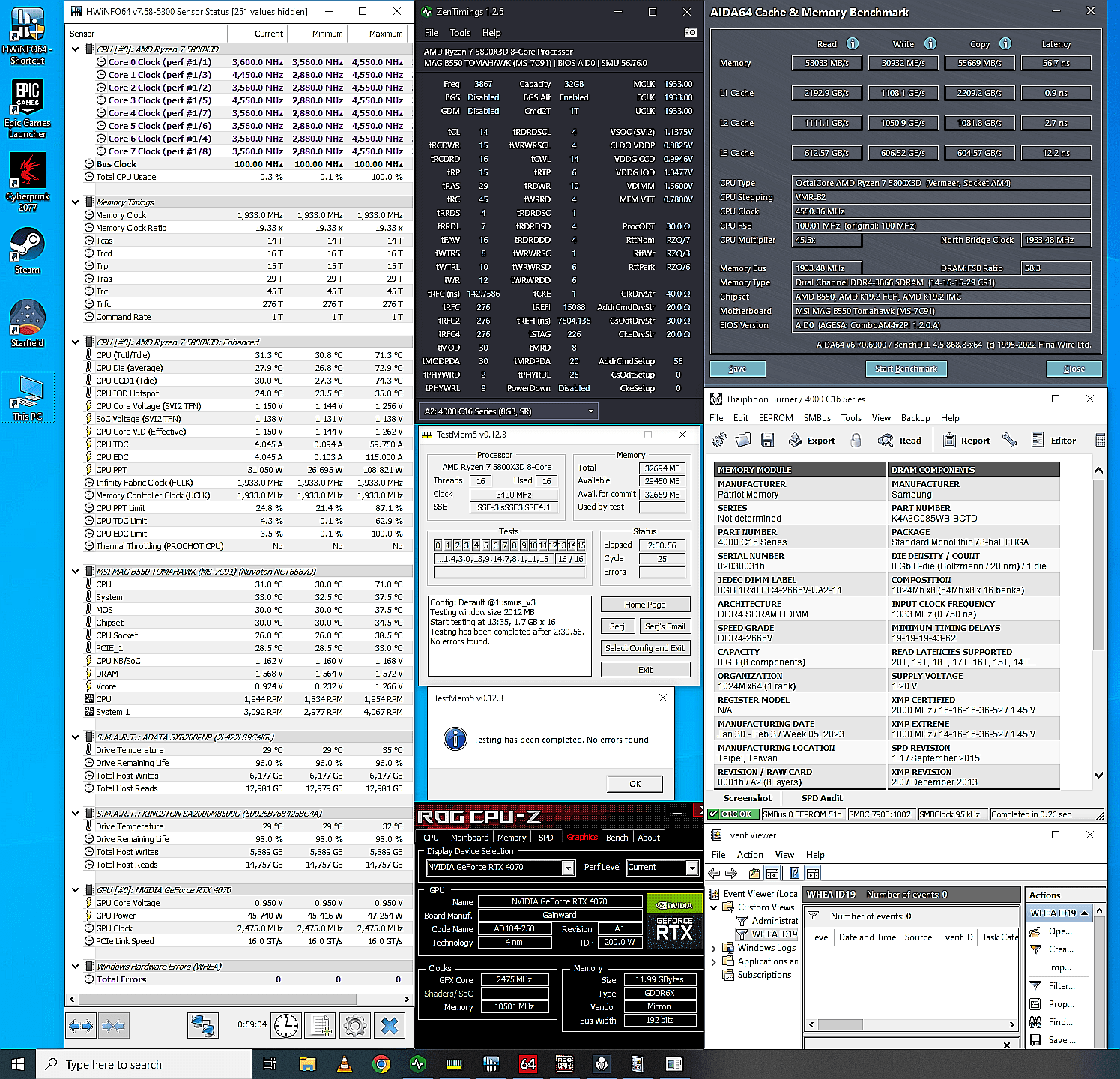1120x1079 pixels.
Task: Open Thaiphoon Burner EEPROM menu
Action: pyautogui.click(x=775, y=418)
